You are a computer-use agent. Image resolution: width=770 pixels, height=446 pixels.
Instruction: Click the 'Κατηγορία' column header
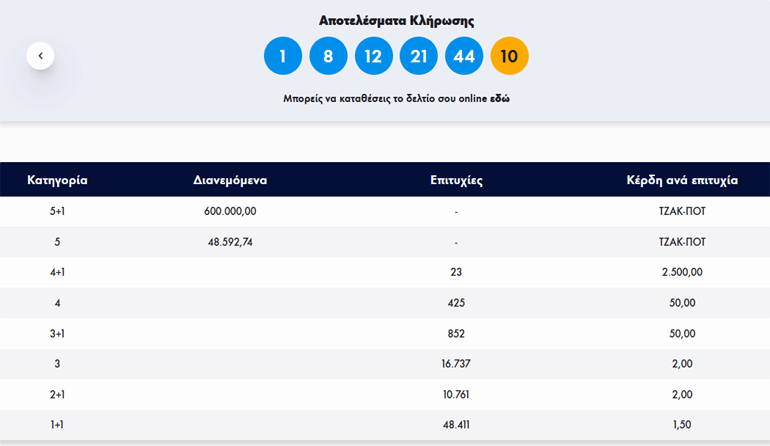(x=58, y=181)
